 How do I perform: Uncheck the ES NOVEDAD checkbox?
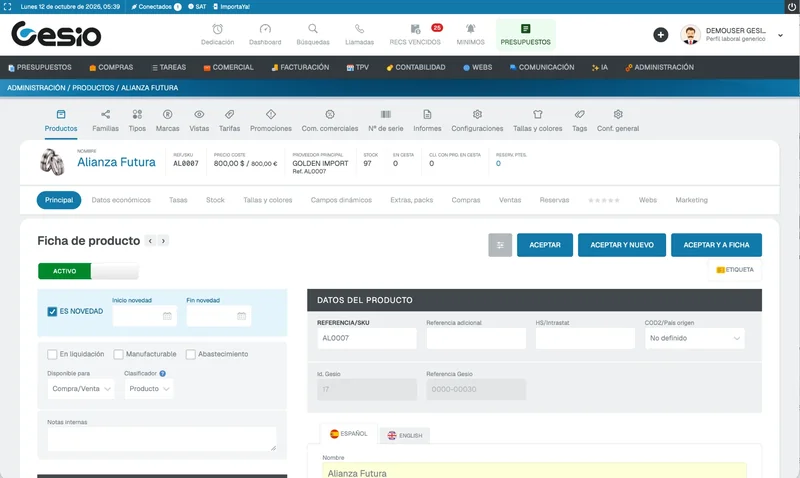(x=52, y=311)
